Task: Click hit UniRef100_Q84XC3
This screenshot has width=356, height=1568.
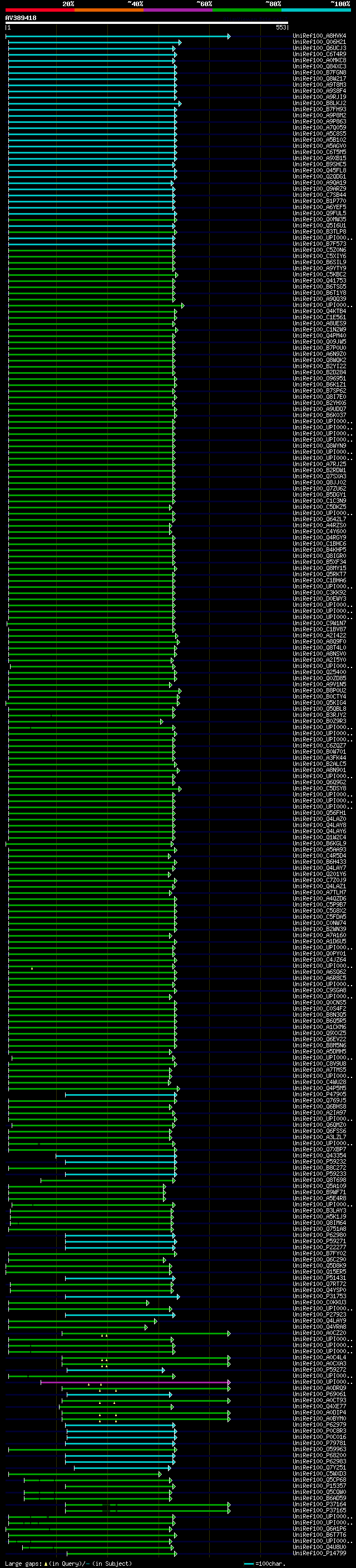Action: [x=319, y=66]
